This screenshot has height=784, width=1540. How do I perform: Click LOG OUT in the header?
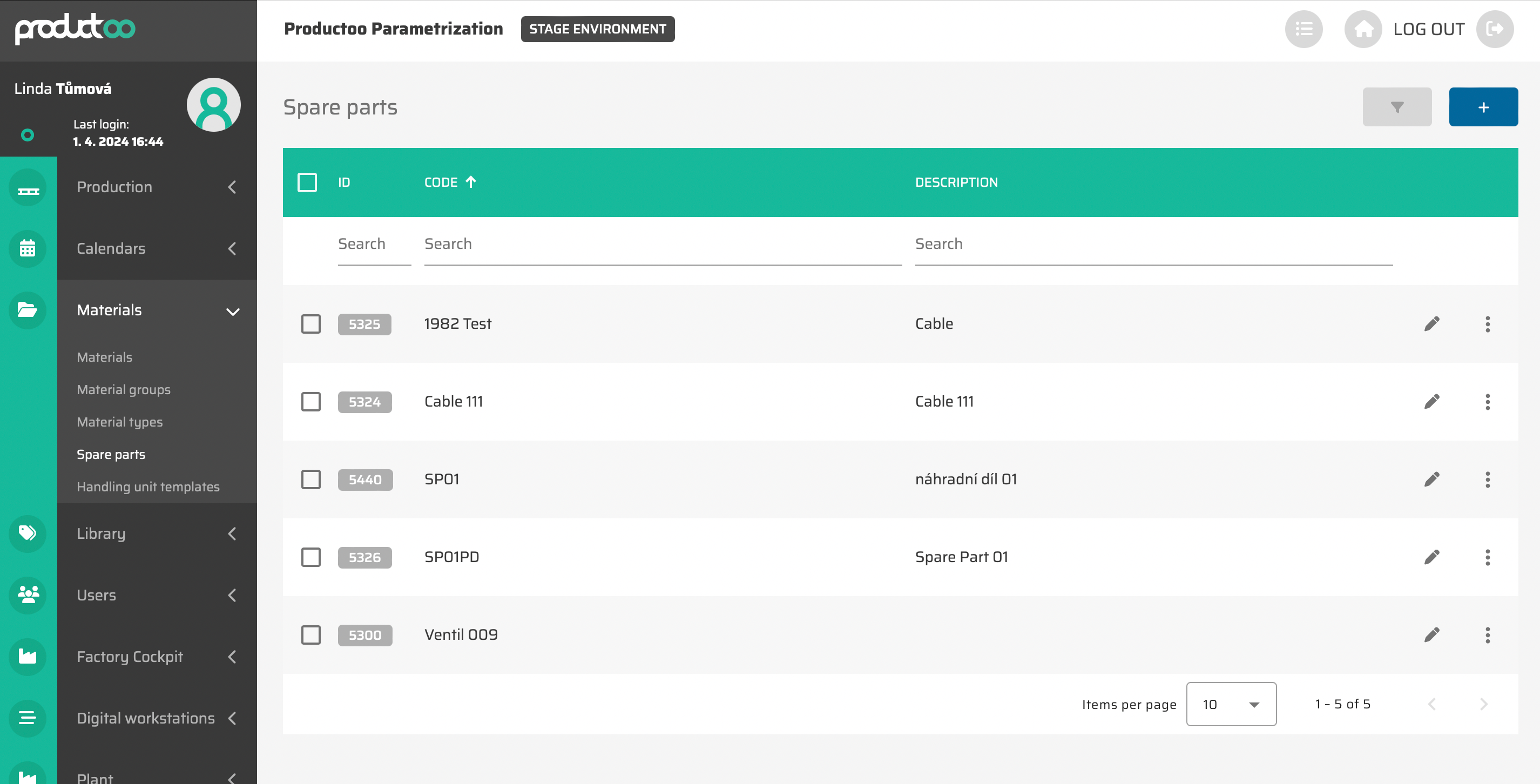pyautogui.click(x=1428, y=29)
